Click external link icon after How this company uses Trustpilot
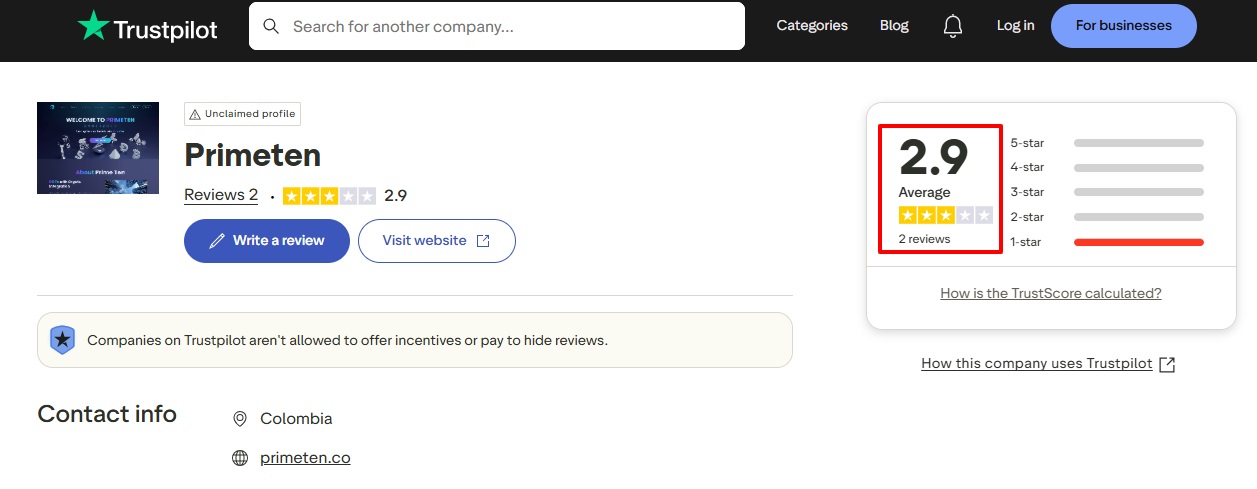 click(x=1167, y=364)
